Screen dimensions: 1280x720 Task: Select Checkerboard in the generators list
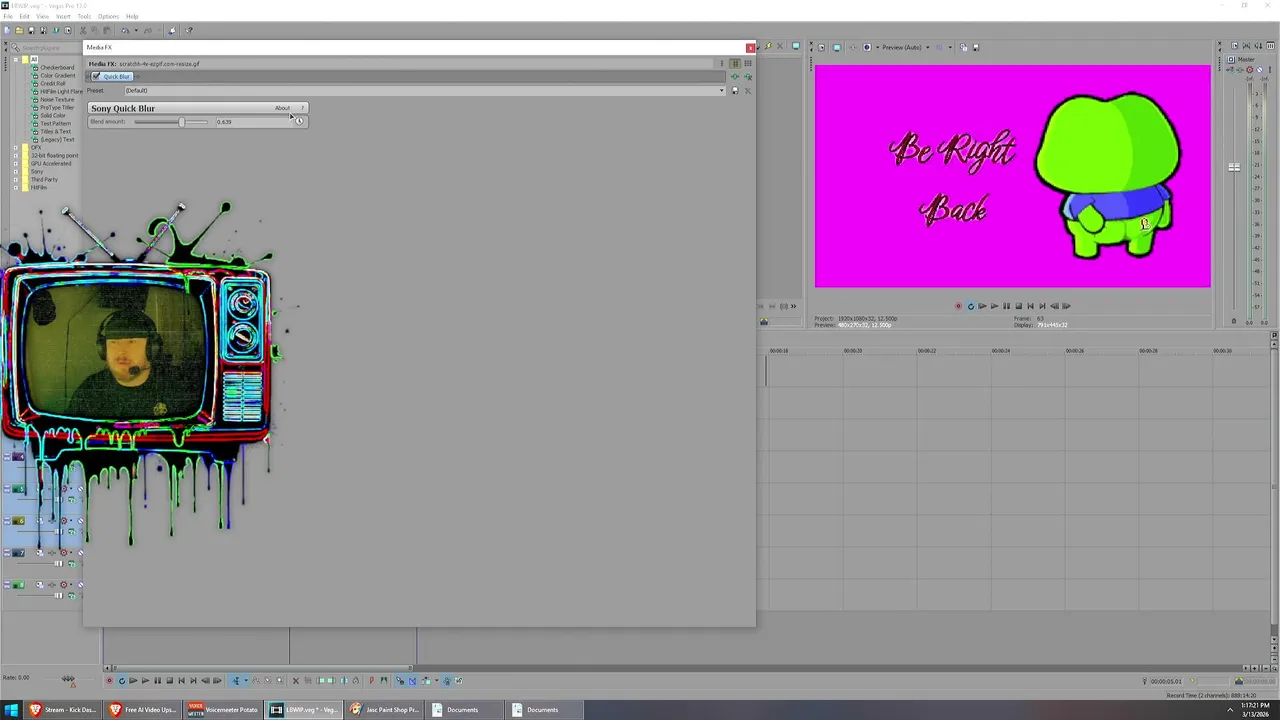coord(57,68)
